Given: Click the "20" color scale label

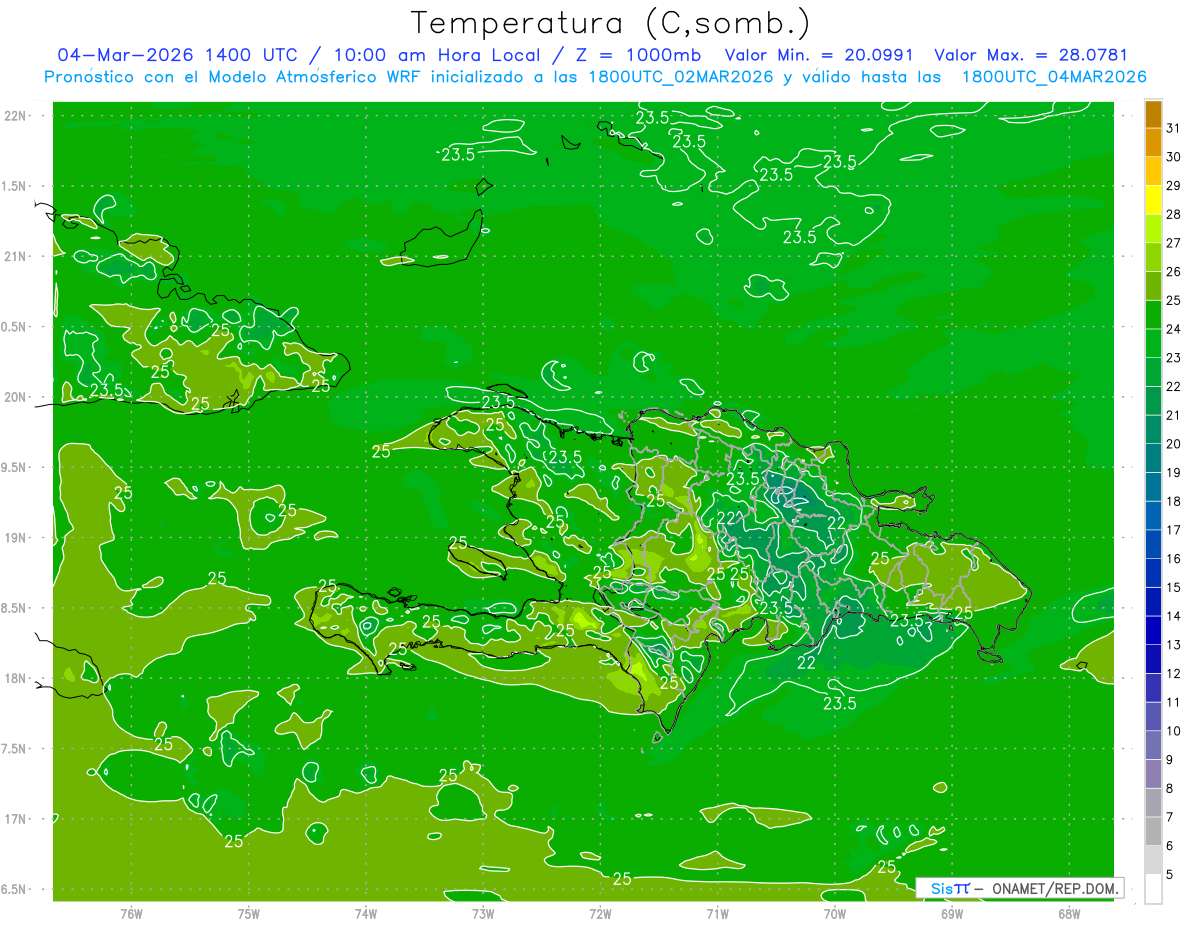Looking at the screenshot, I should (x=1174, y=444).
